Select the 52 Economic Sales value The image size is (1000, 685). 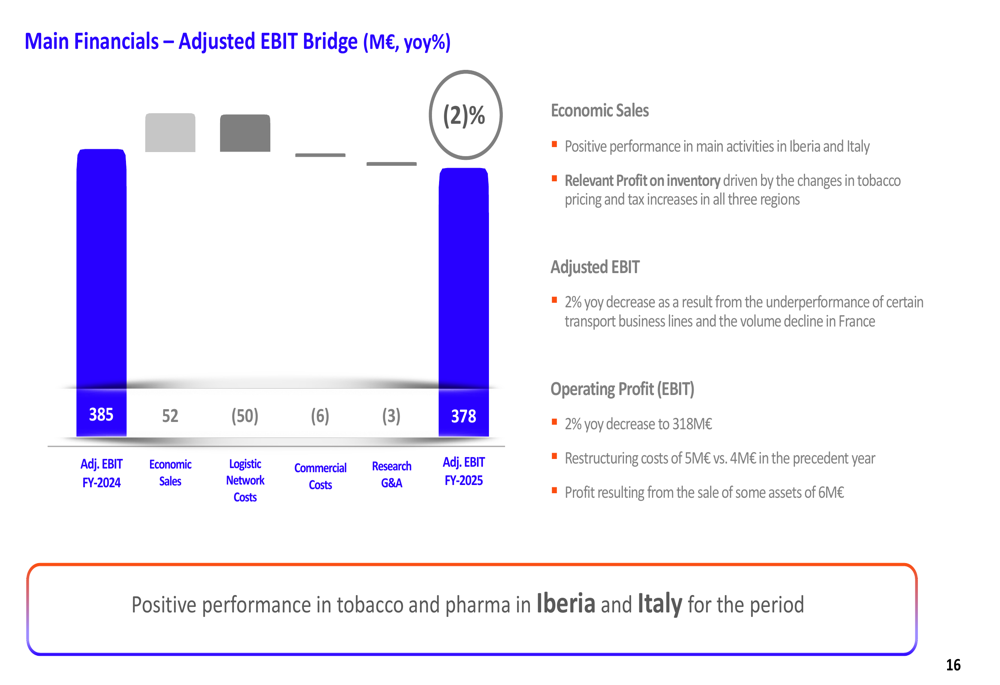click(x=170, y=416)
